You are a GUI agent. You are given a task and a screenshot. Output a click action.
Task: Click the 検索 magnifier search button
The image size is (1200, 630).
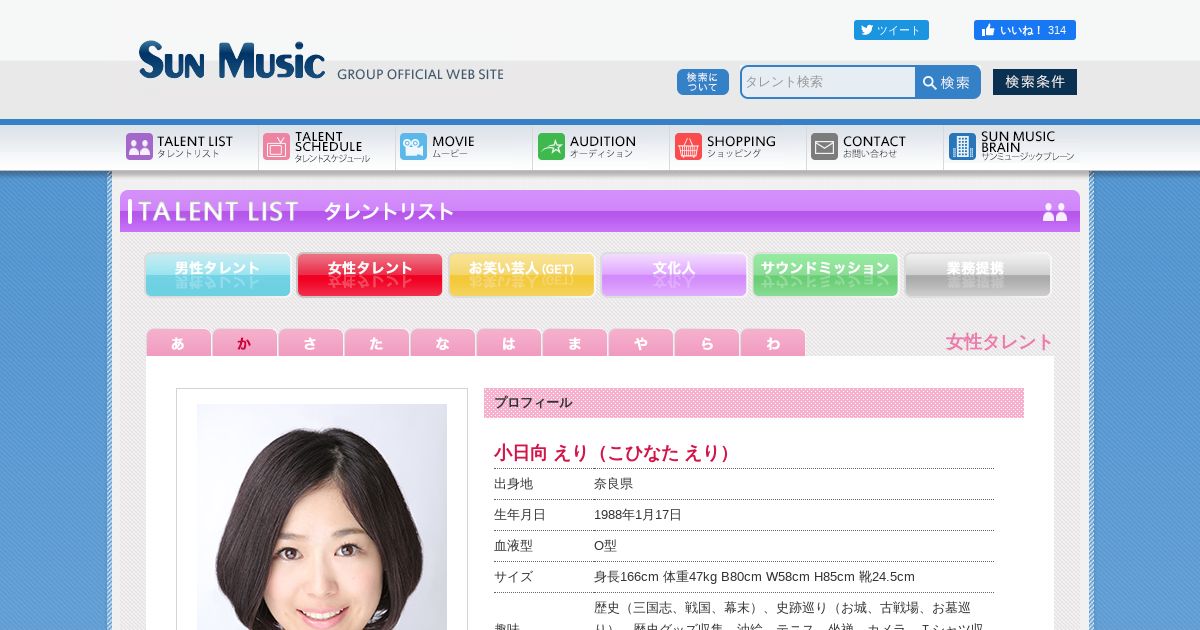click(x=947, y=82)
